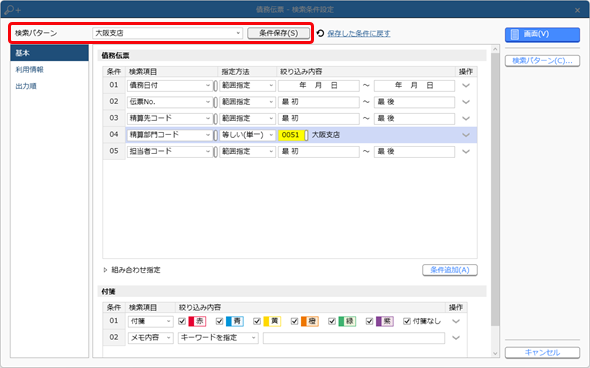Click the 伝票No. 最後 end field
Screen dimensions: 590x368
click(414, 102)
